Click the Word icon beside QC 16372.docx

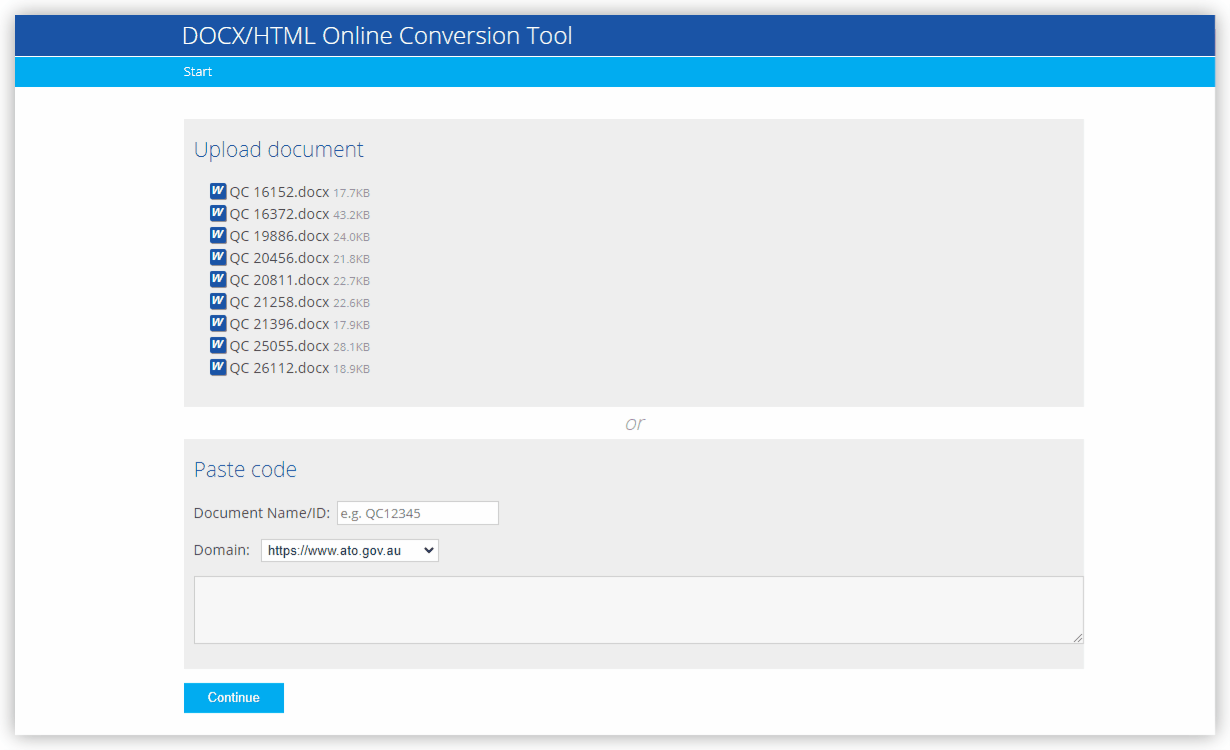click(218, 214)
